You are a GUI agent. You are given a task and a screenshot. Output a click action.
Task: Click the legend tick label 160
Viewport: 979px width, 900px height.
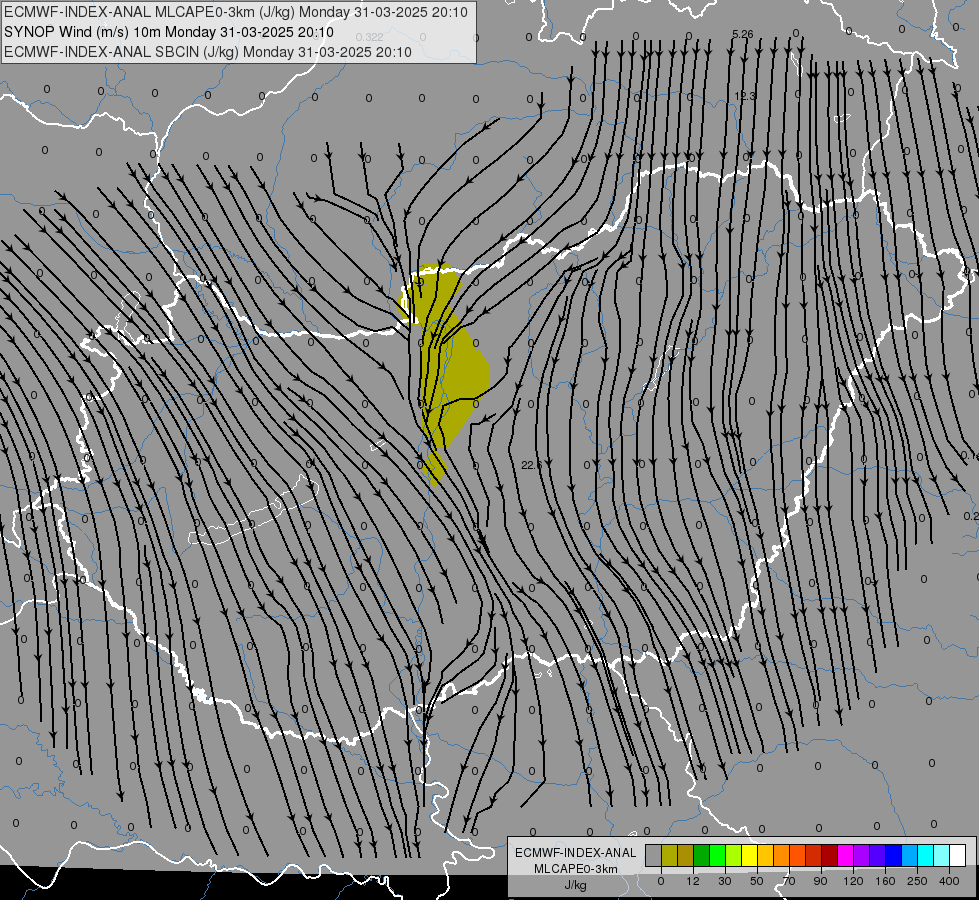point(885,881)
